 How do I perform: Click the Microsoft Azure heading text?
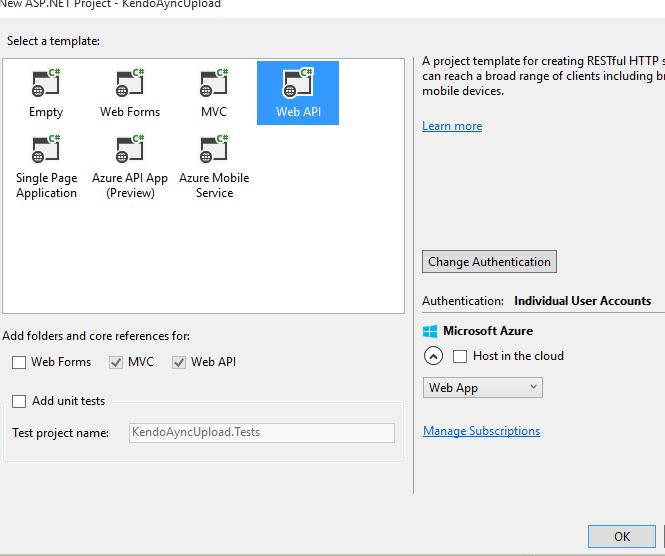(x=488, y=331)
